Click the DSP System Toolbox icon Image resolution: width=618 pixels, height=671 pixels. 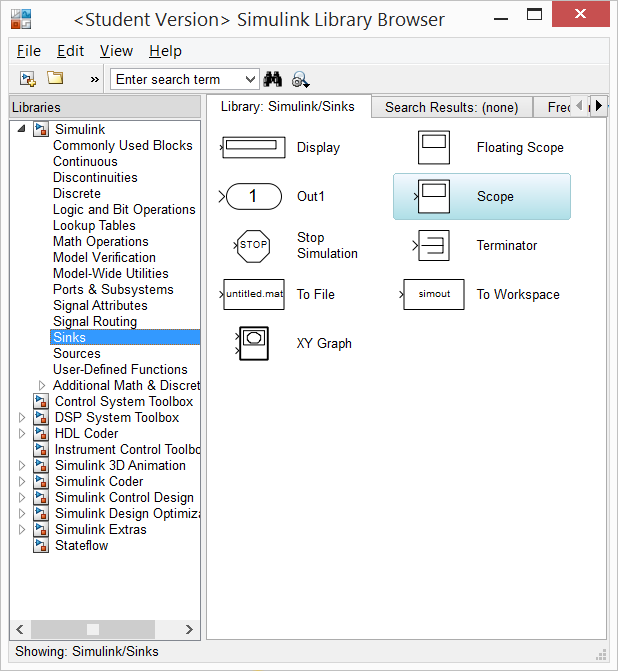point(41,417)
